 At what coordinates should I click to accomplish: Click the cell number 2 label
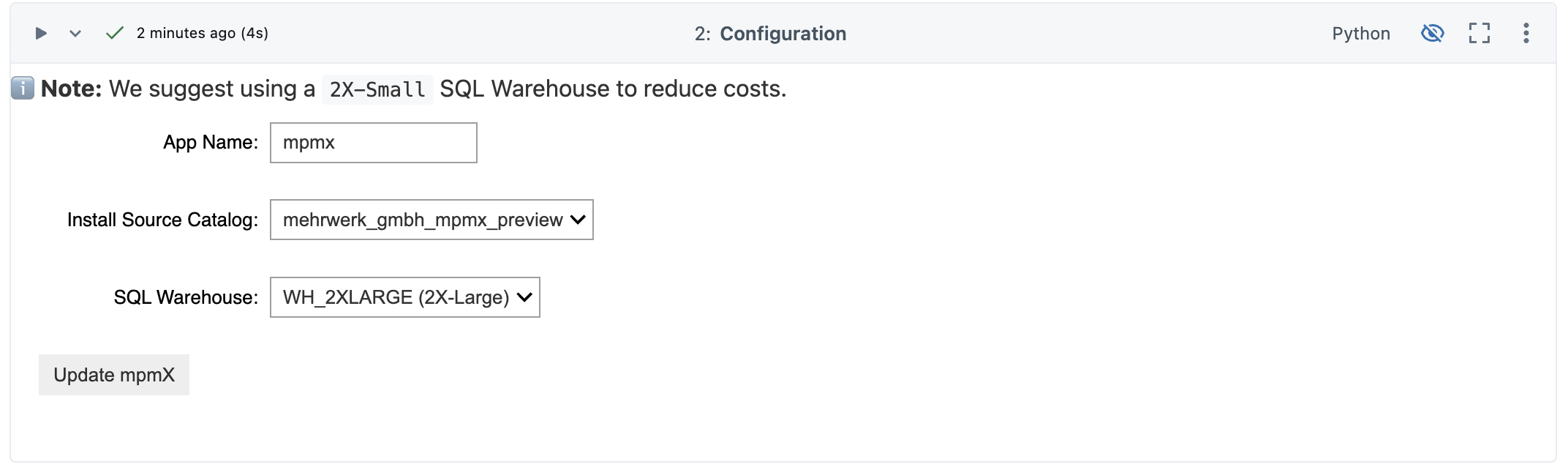[x=702, y=34]
